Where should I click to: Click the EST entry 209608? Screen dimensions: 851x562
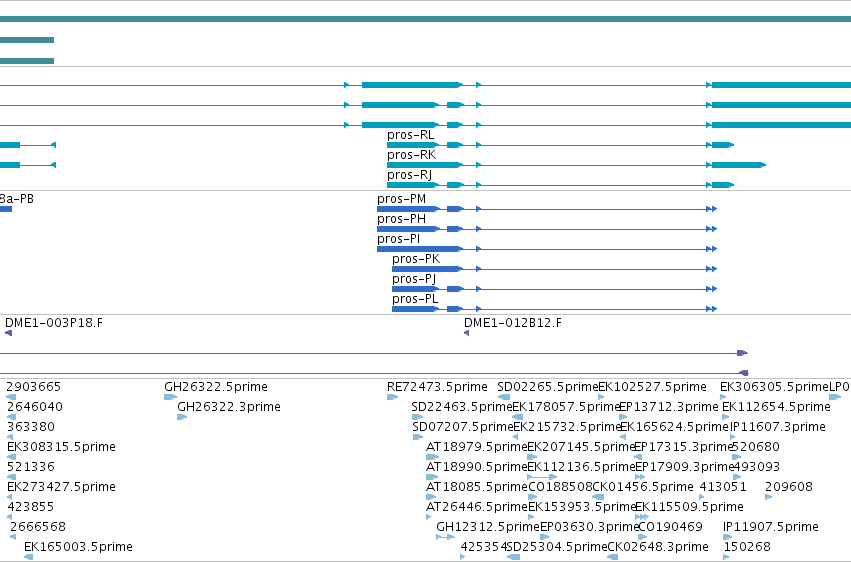(x=789, y=487)
